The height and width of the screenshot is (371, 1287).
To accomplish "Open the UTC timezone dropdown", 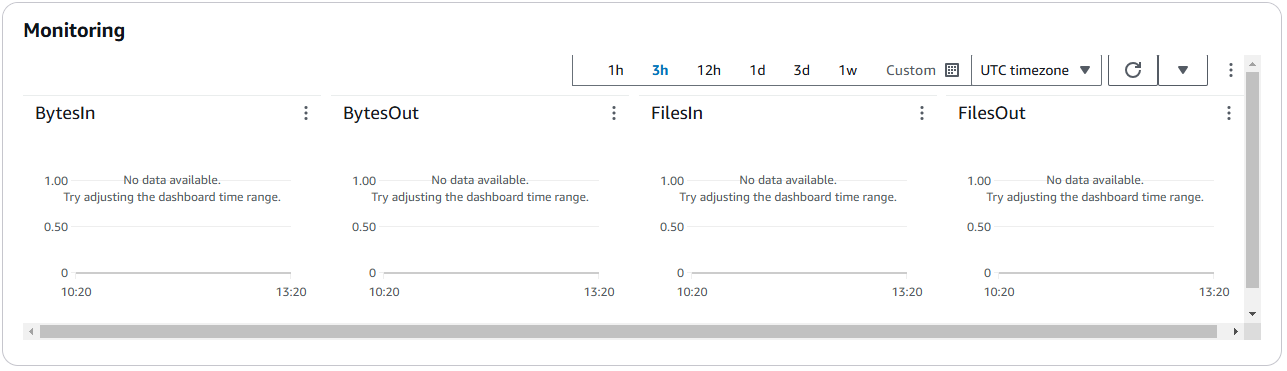I will (1036, 70).
